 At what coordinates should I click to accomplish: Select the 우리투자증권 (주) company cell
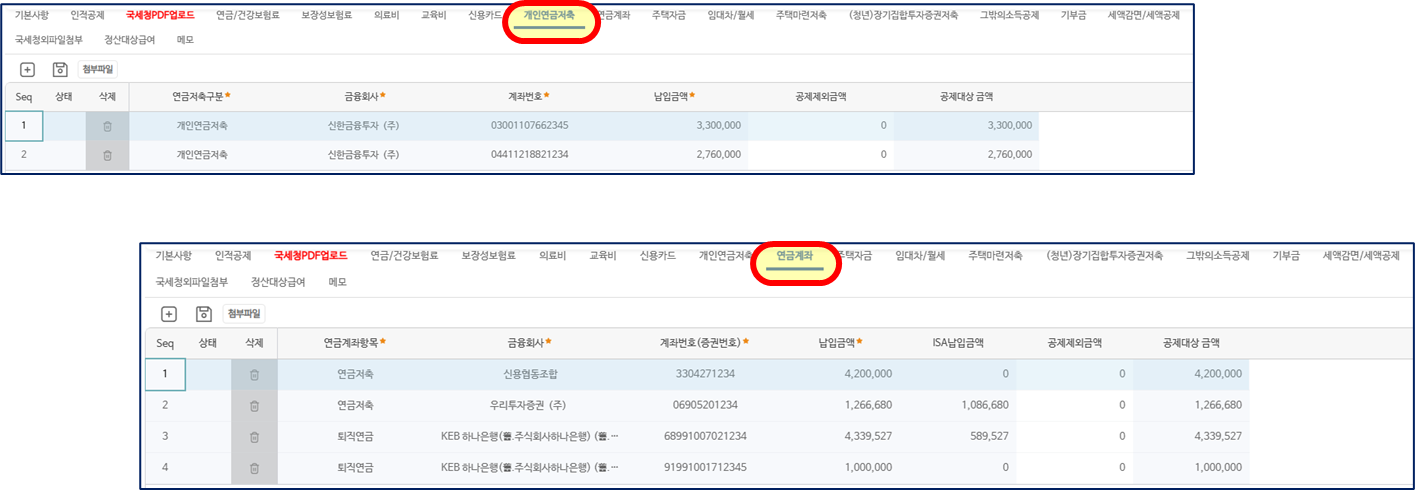(x=531, y=405)
